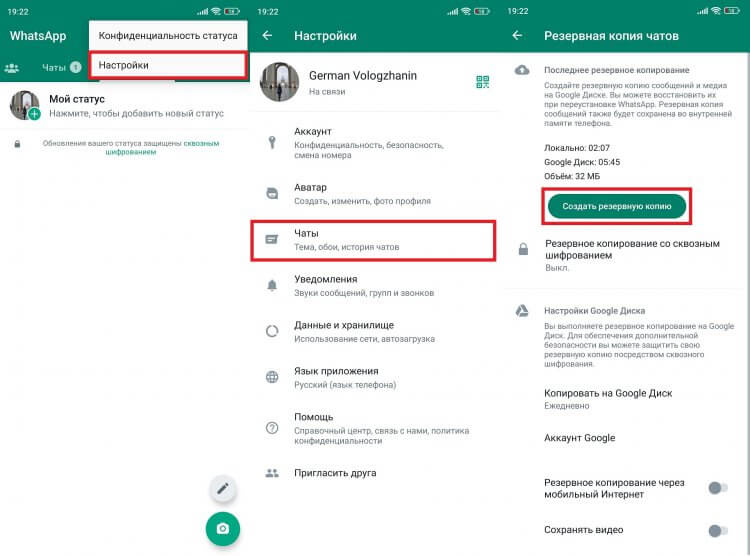Open German Vologzhanin profile photo
Image resolution: width=750 pixels, height=556 pixels.
(x=279, y=82)
